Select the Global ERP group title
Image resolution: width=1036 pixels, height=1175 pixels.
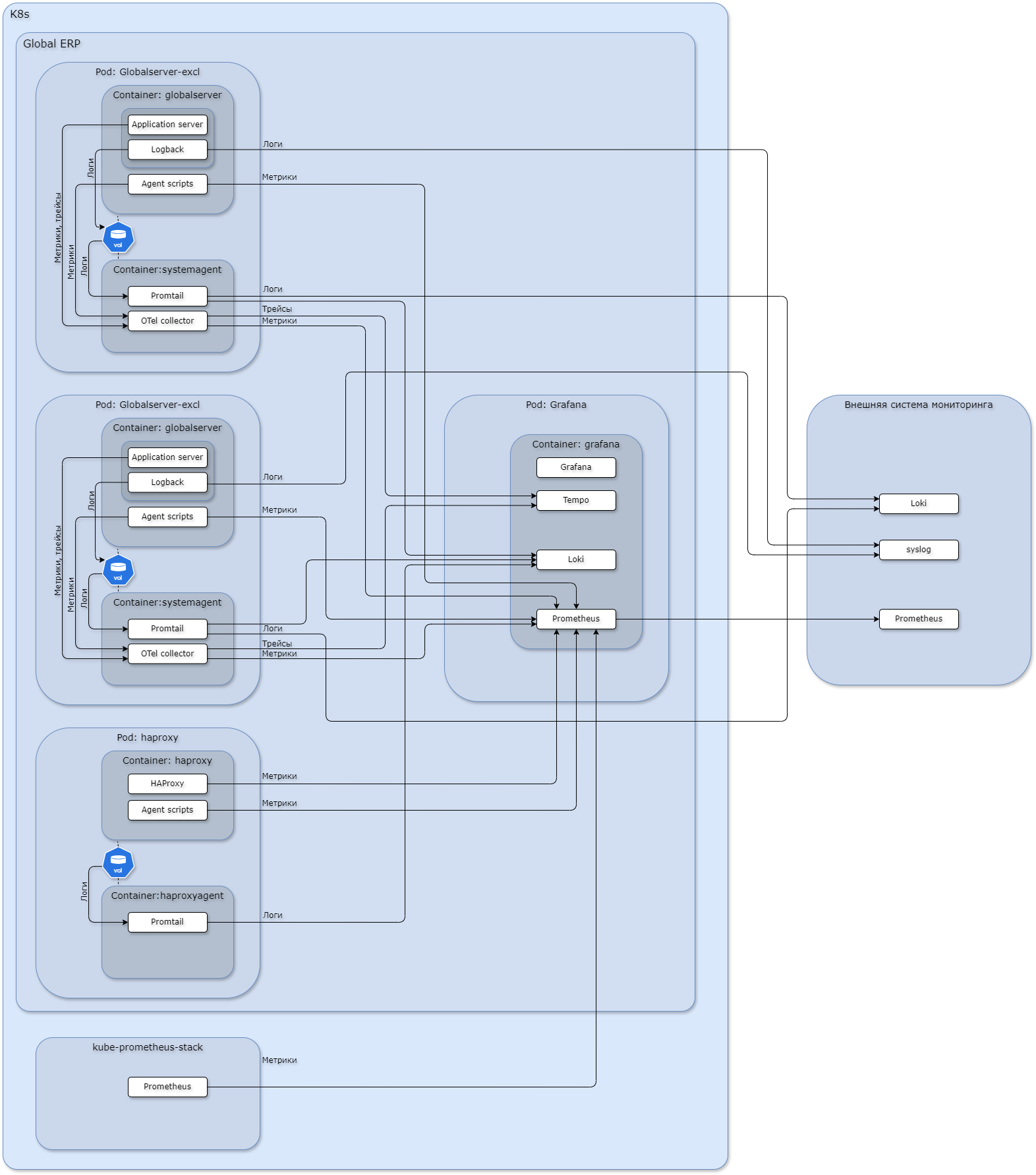(51, 43)
